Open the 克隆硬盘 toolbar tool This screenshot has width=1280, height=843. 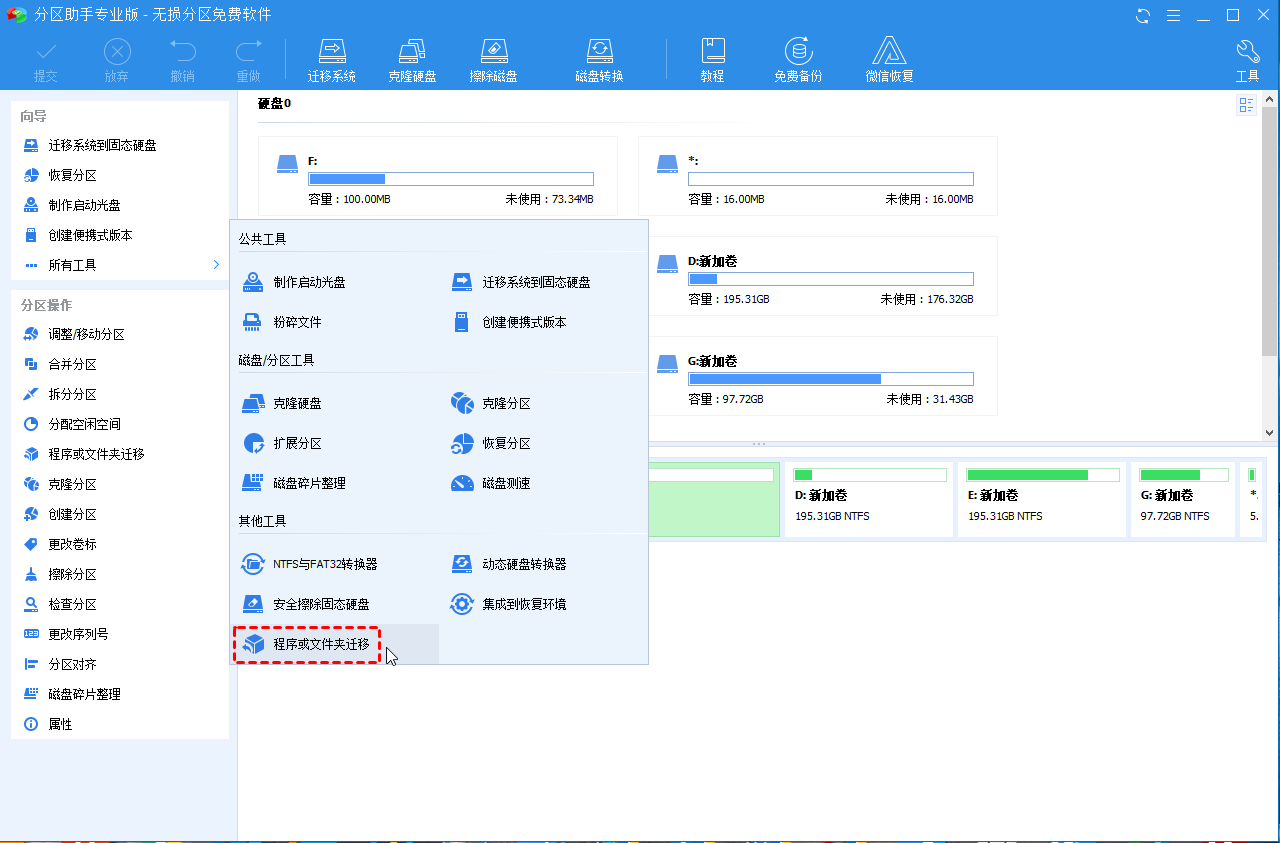[412, 52]
